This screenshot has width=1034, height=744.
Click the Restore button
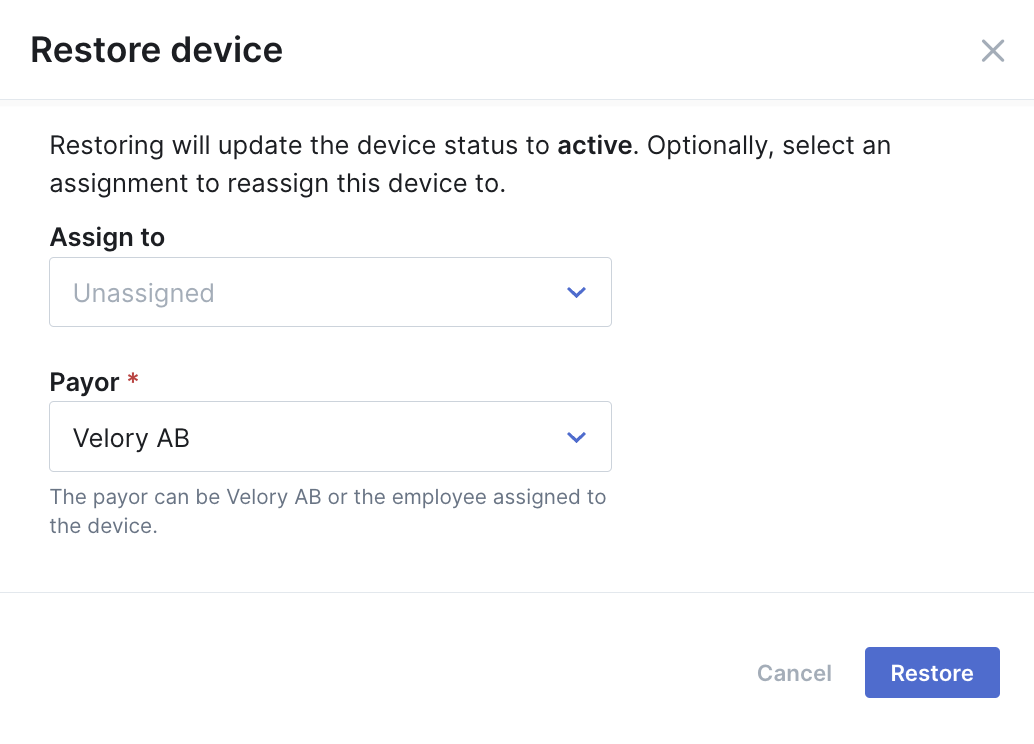pos(932,672)
